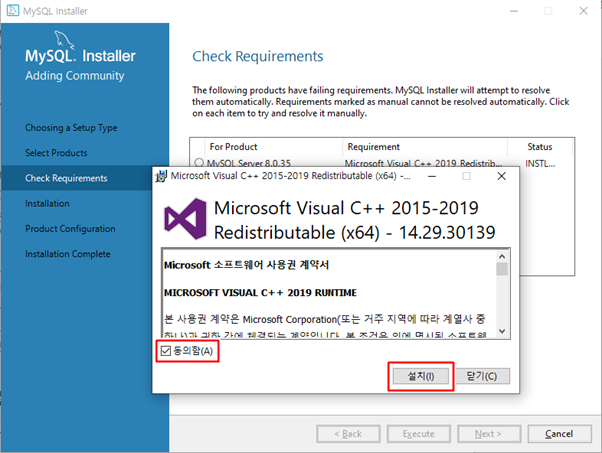
Task: Open the Choosing a Setup Type step
Action: [71, 128]
